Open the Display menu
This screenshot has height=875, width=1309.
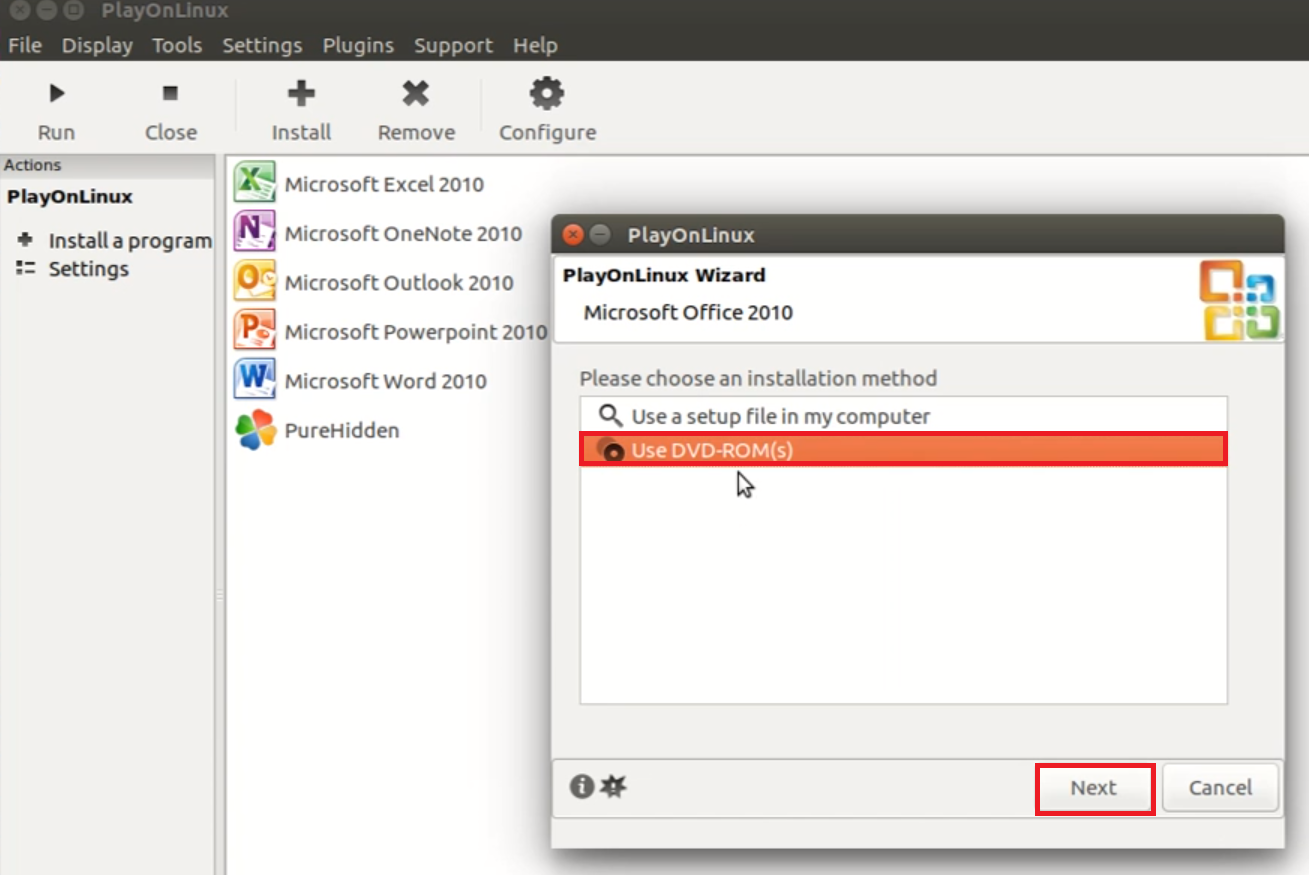[97, 45]
